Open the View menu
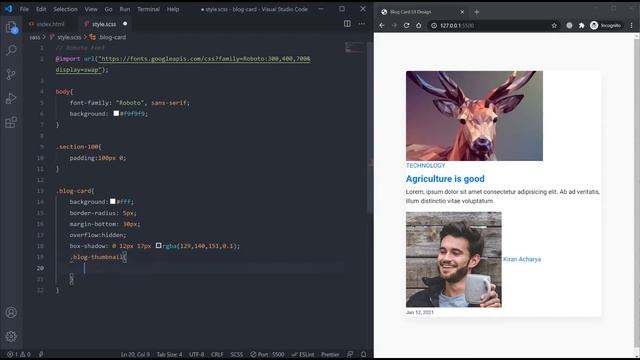The width and height of the screenshot is (640, 360). [x=91, y=9]
